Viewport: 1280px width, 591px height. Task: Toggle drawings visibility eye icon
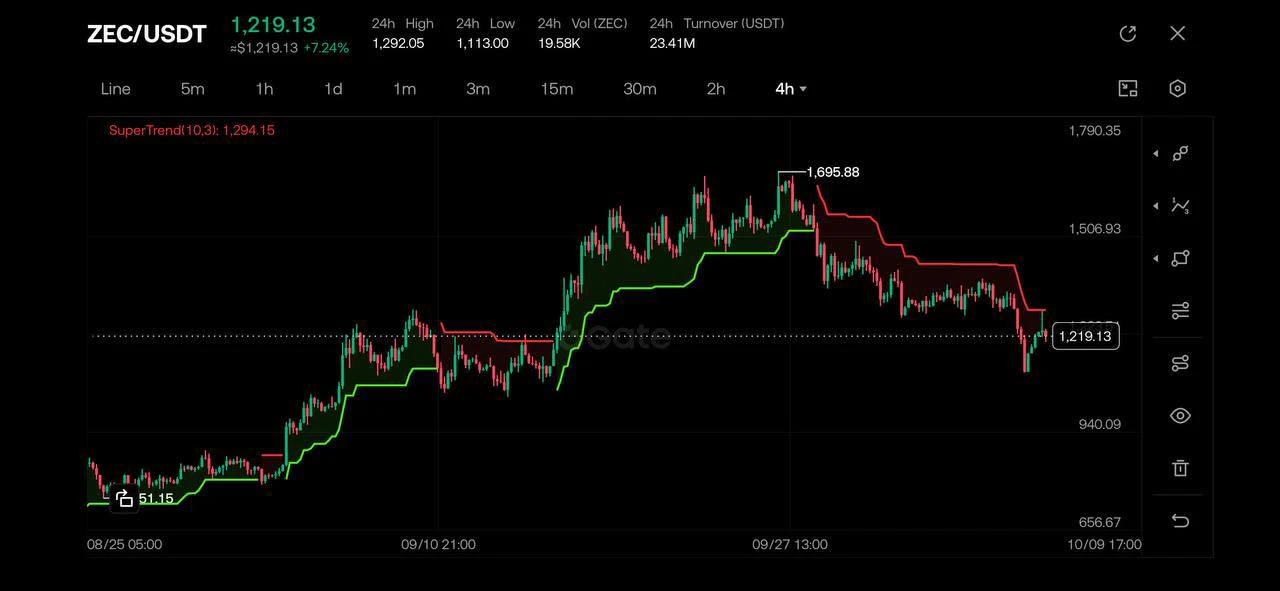point(1180,416)
